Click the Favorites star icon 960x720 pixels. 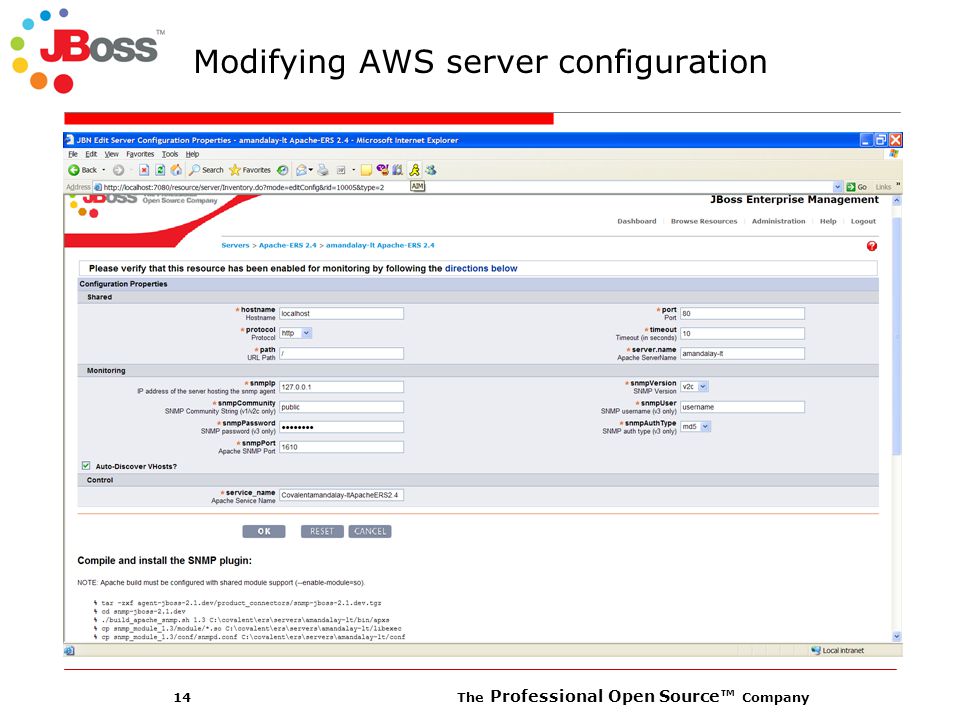point(234,170)
